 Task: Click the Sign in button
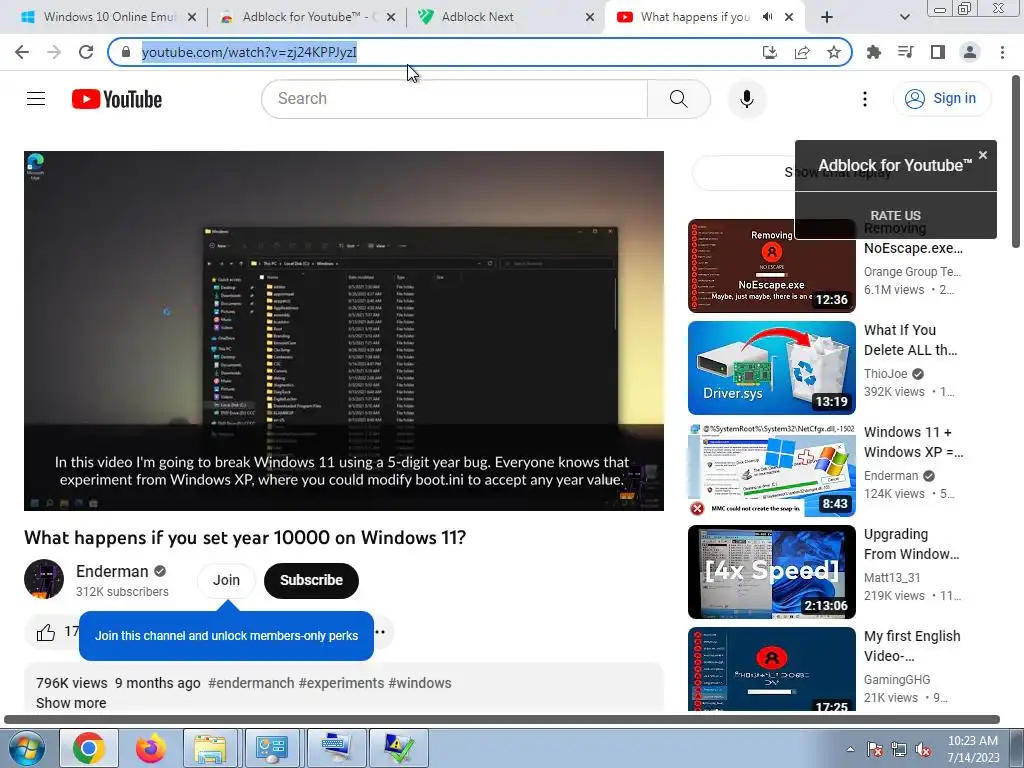point(942,99)
